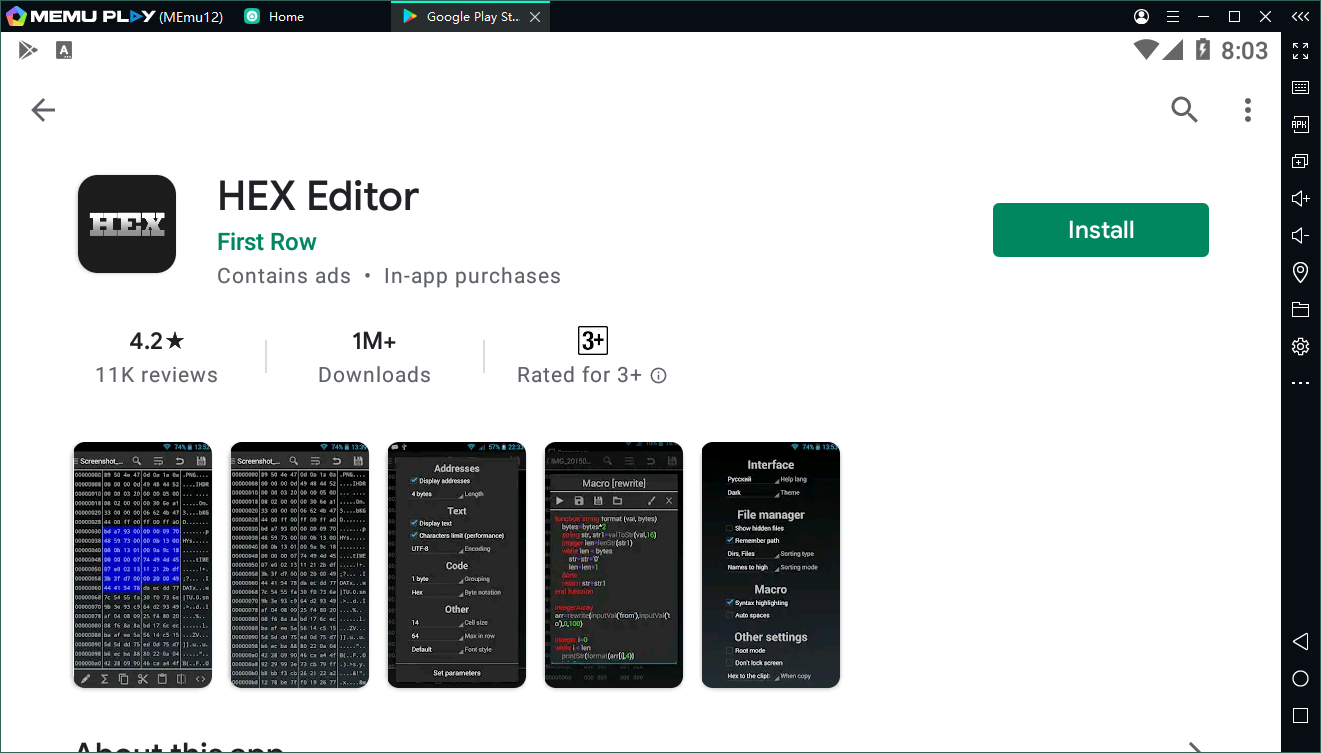Click the Install button for HEX Editor
Image resolution: width=1321 pixels, height=753 pixels.
click(1100, 230)
